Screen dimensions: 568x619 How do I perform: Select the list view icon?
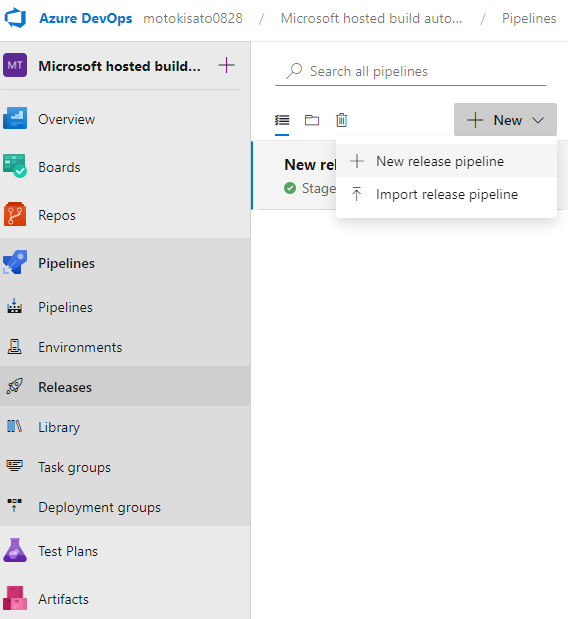click(x=282, y=120)
